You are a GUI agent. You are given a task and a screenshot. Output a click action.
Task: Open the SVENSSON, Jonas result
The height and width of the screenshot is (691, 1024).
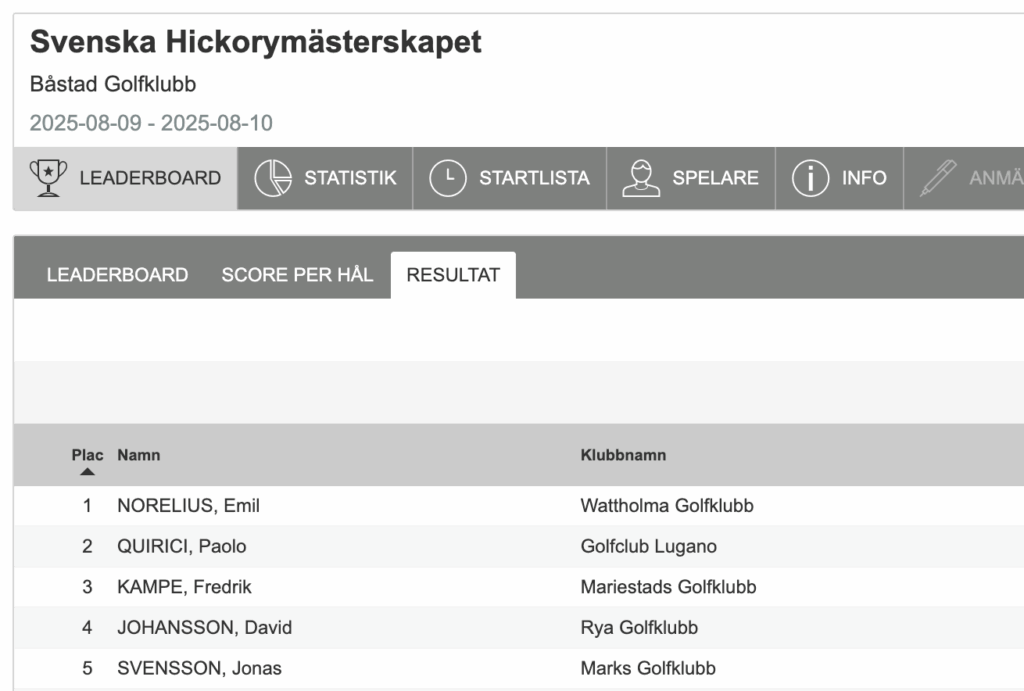199,668
